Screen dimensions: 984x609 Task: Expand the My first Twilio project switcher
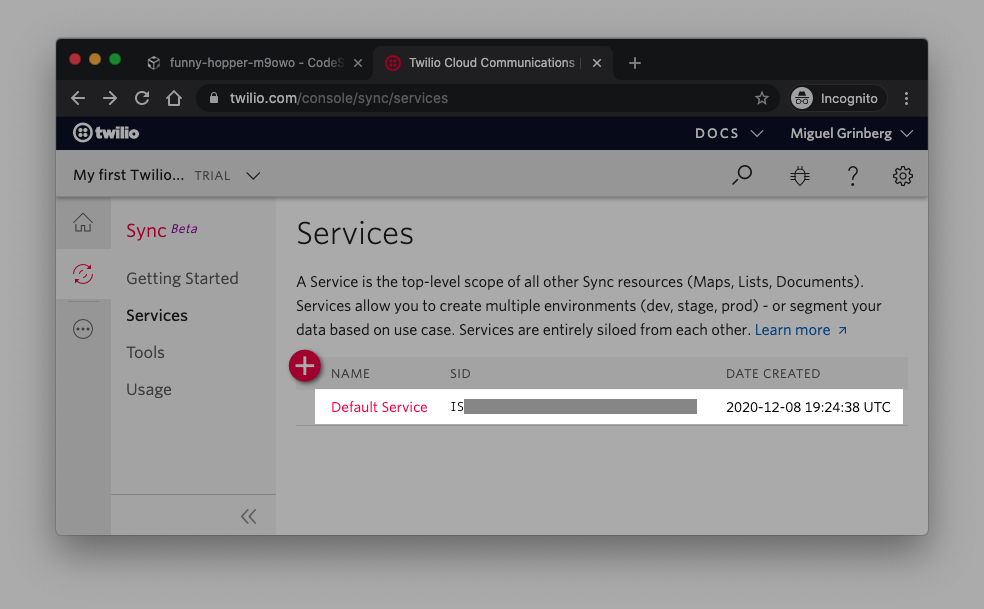click(x=166, y=175)
